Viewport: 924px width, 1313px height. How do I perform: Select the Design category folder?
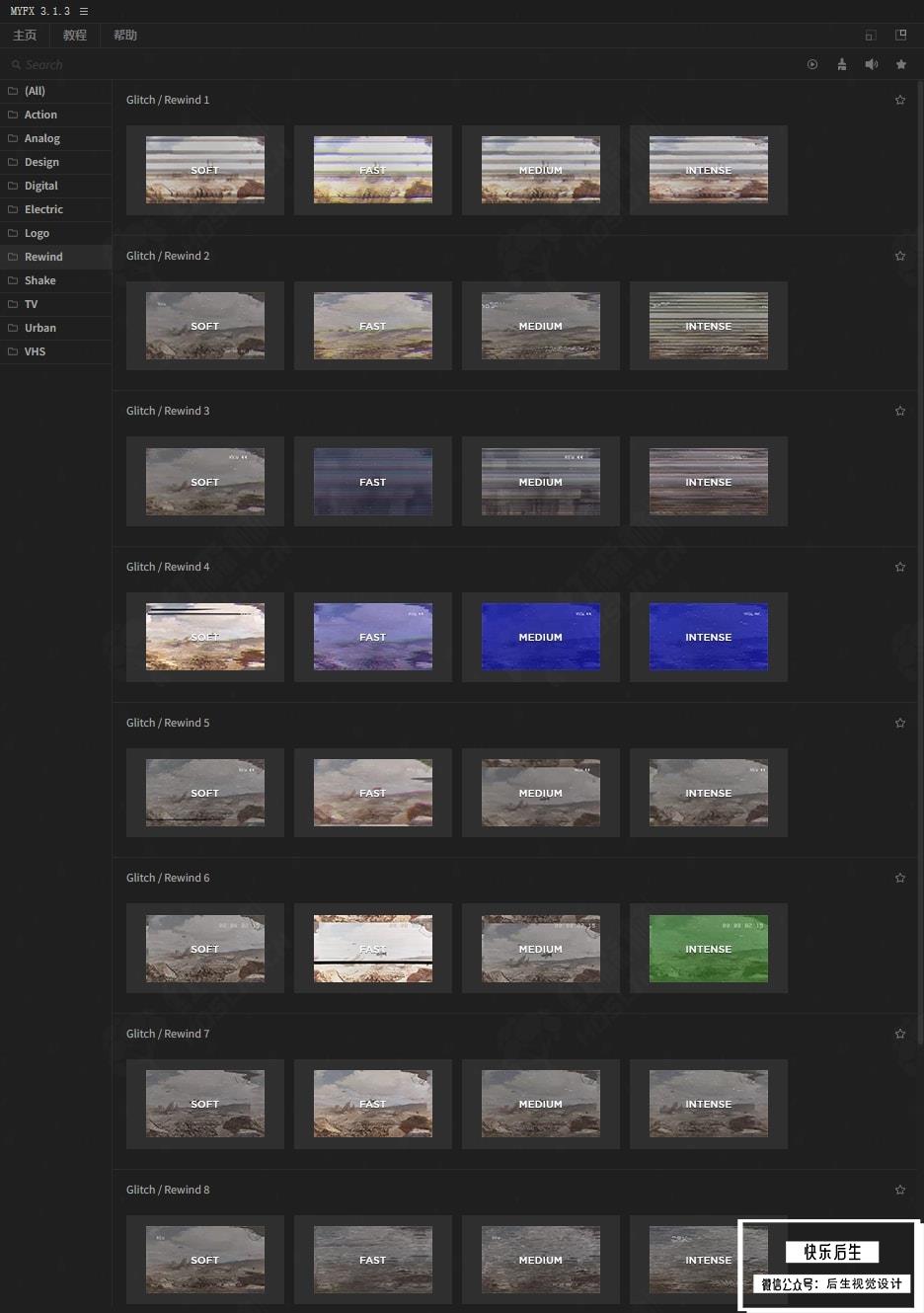(x=55, y=162)
